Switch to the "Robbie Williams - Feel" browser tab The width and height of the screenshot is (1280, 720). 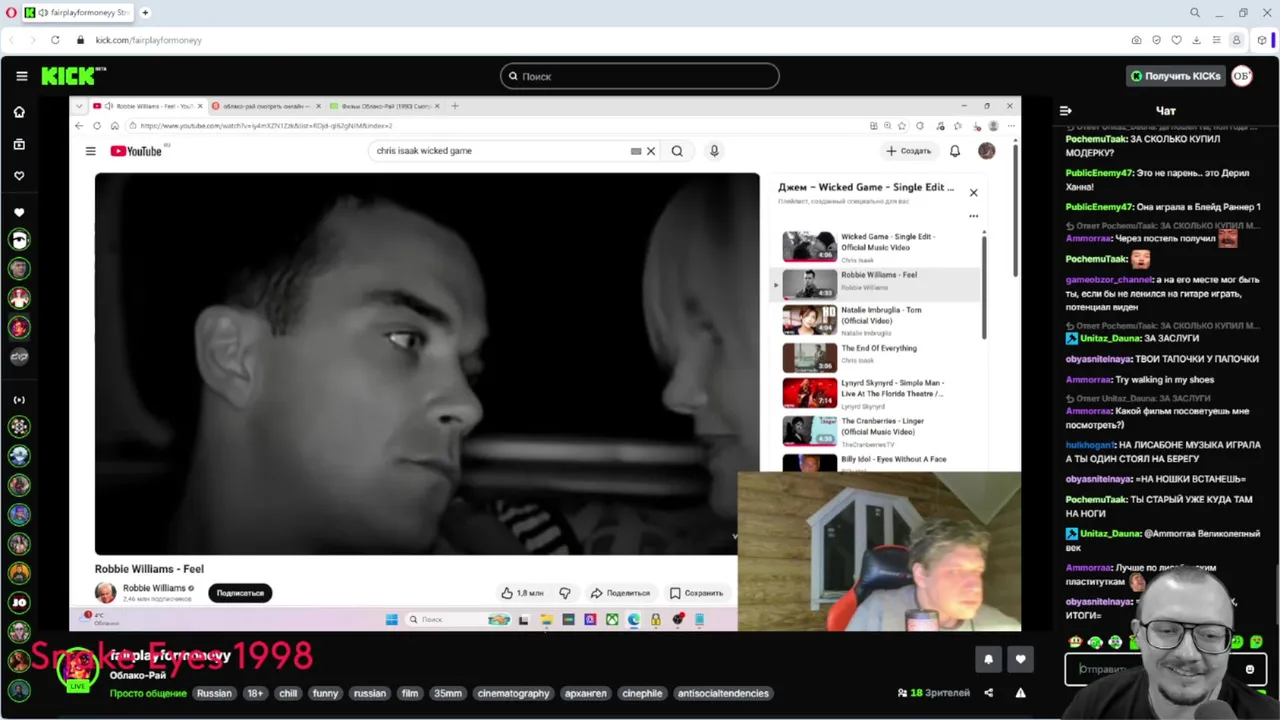(x=146, y=106)
